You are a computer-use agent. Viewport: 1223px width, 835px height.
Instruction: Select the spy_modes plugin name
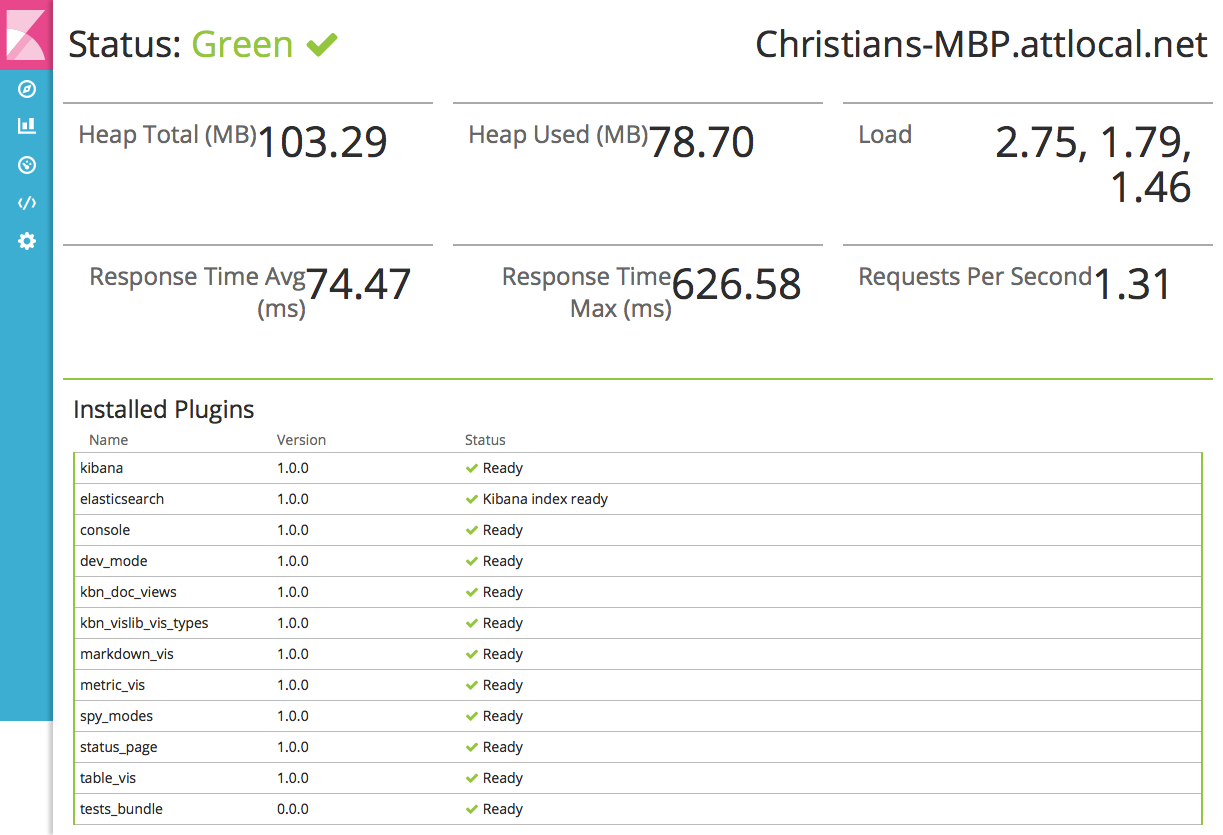click(x=117, y=716)
